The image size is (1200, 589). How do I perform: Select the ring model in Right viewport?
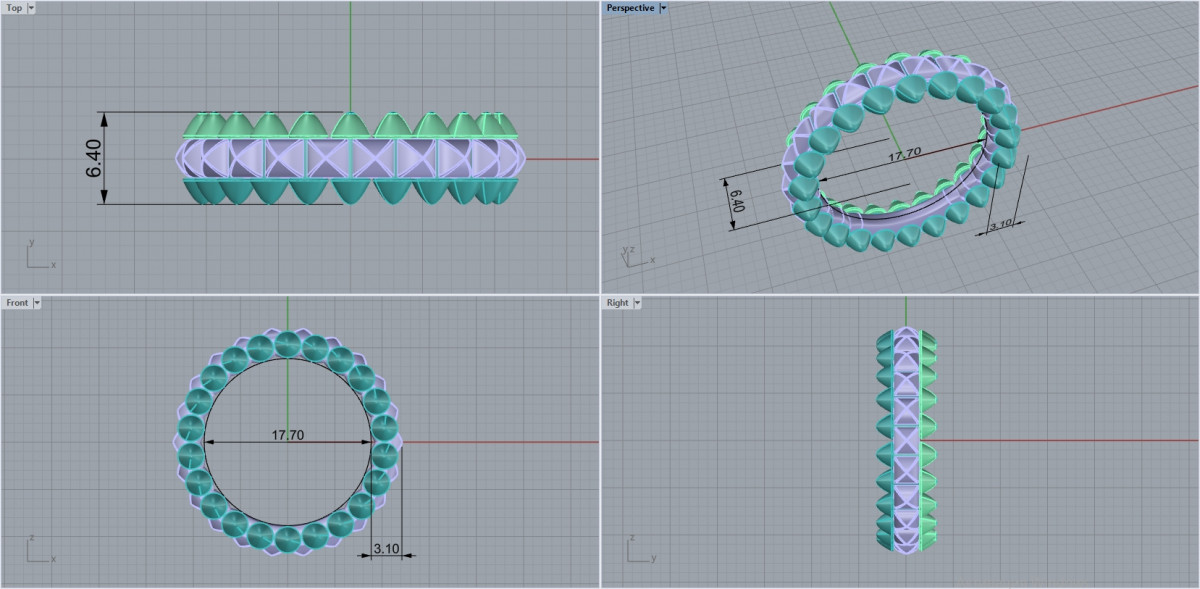[x=905, y=440]
